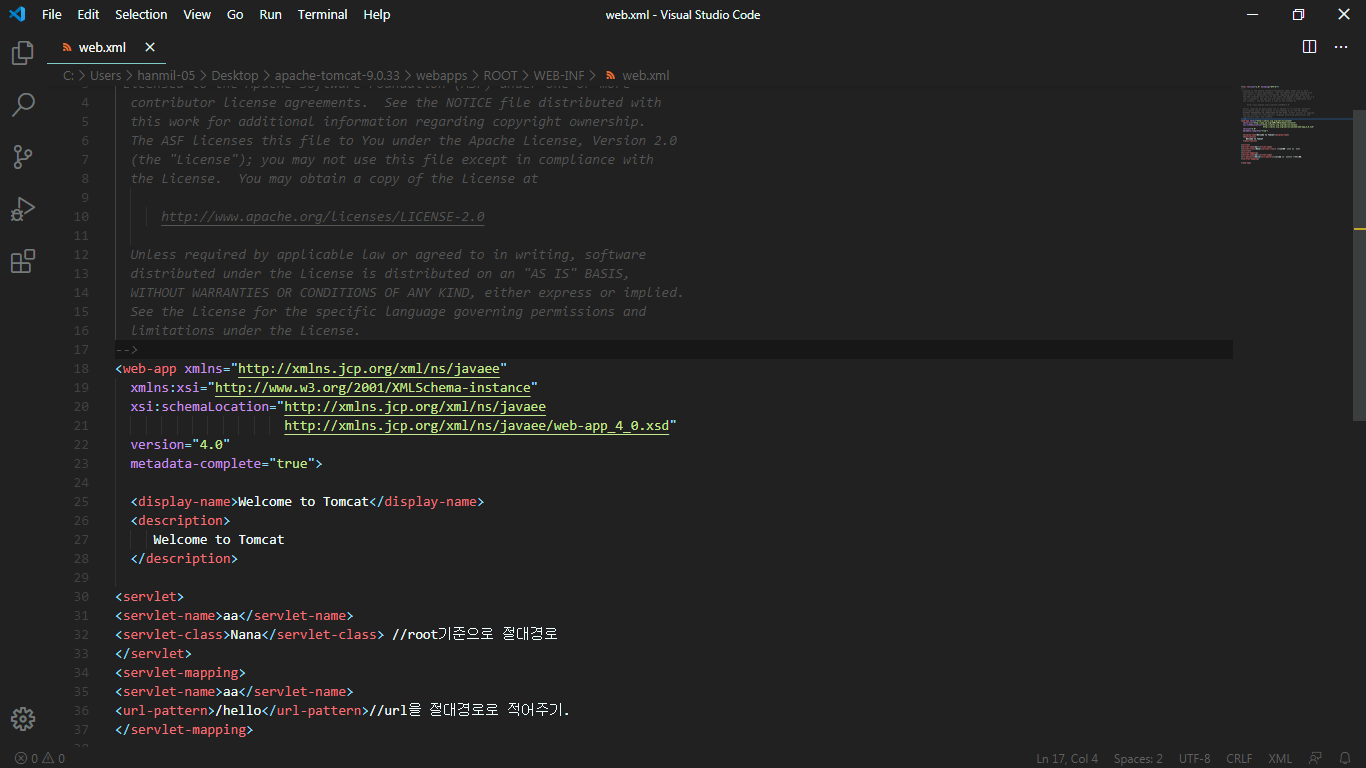Click line number 25 in the gutter

(81, 501)
